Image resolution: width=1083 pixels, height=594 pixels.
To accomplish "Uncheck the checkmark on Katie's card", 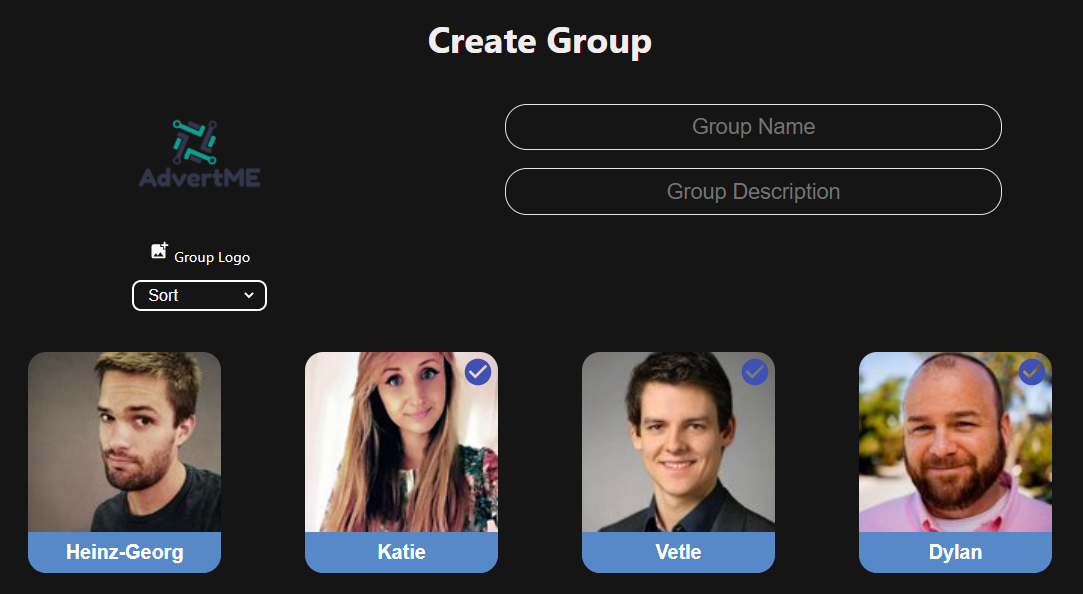I will (x=478, y=372).
